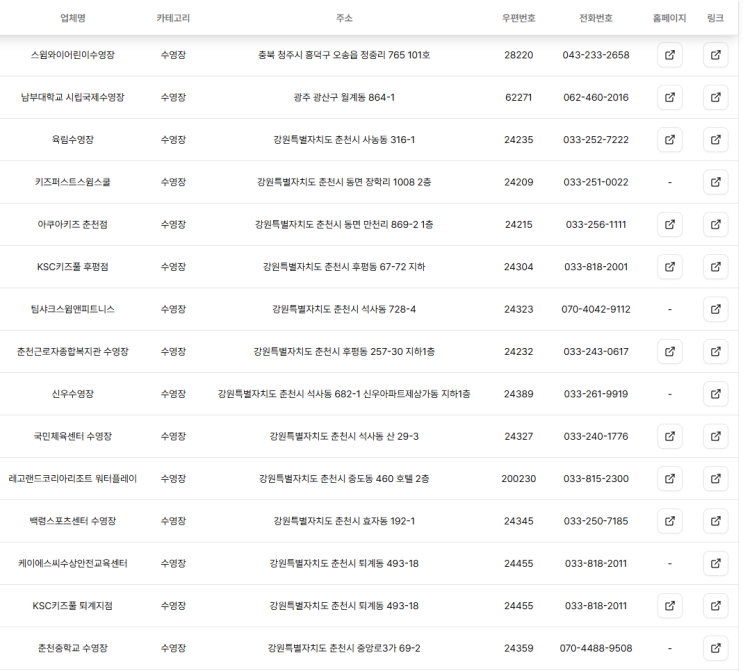Image resolution: width=743 pixels, height=671 pixels.
Task: Open homepage icon for 백령스포츠센터 수영장
Action: 670,521
